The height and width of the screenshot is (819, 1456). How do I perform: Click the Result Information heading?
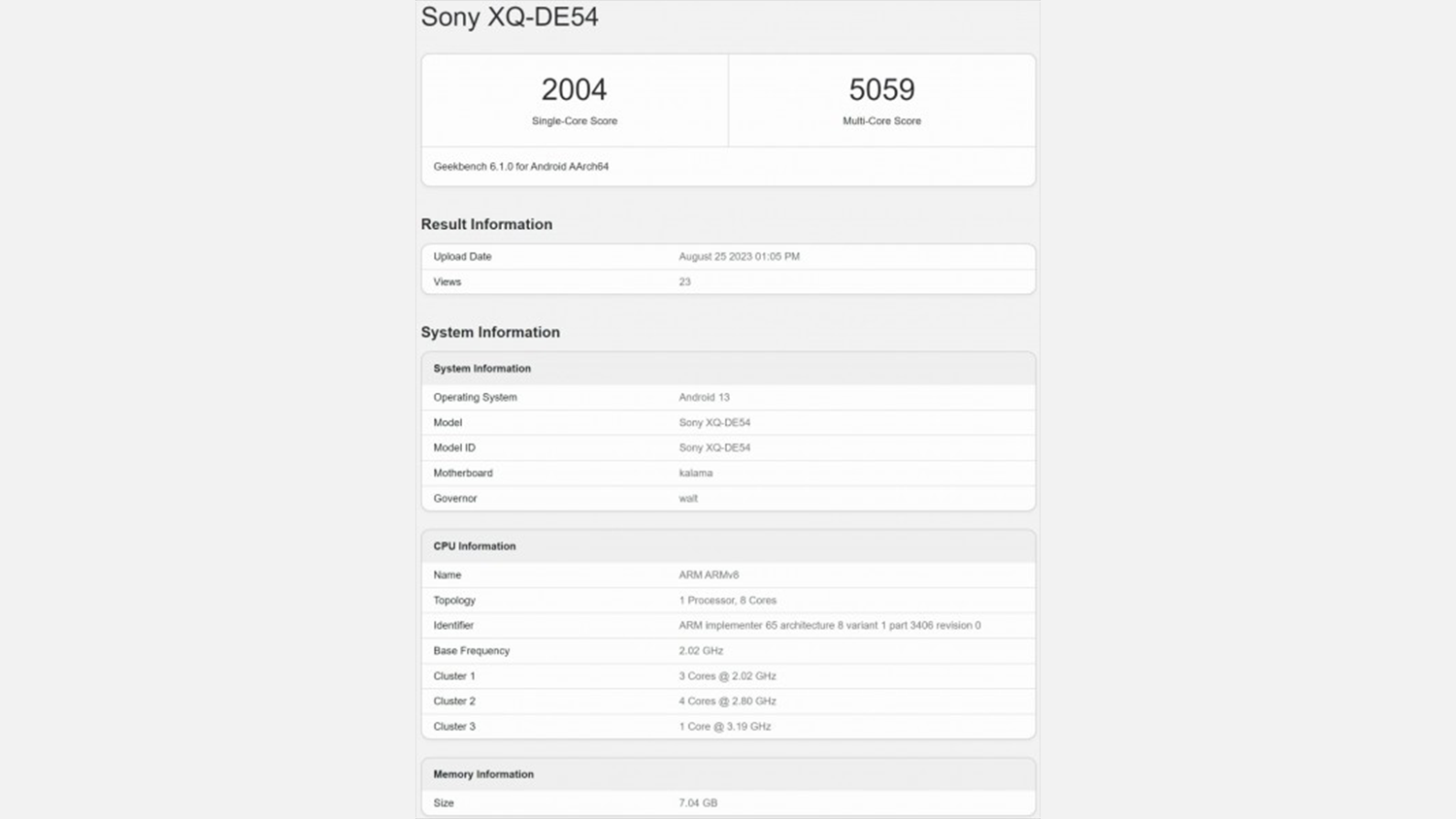click(x=486, y=224)
